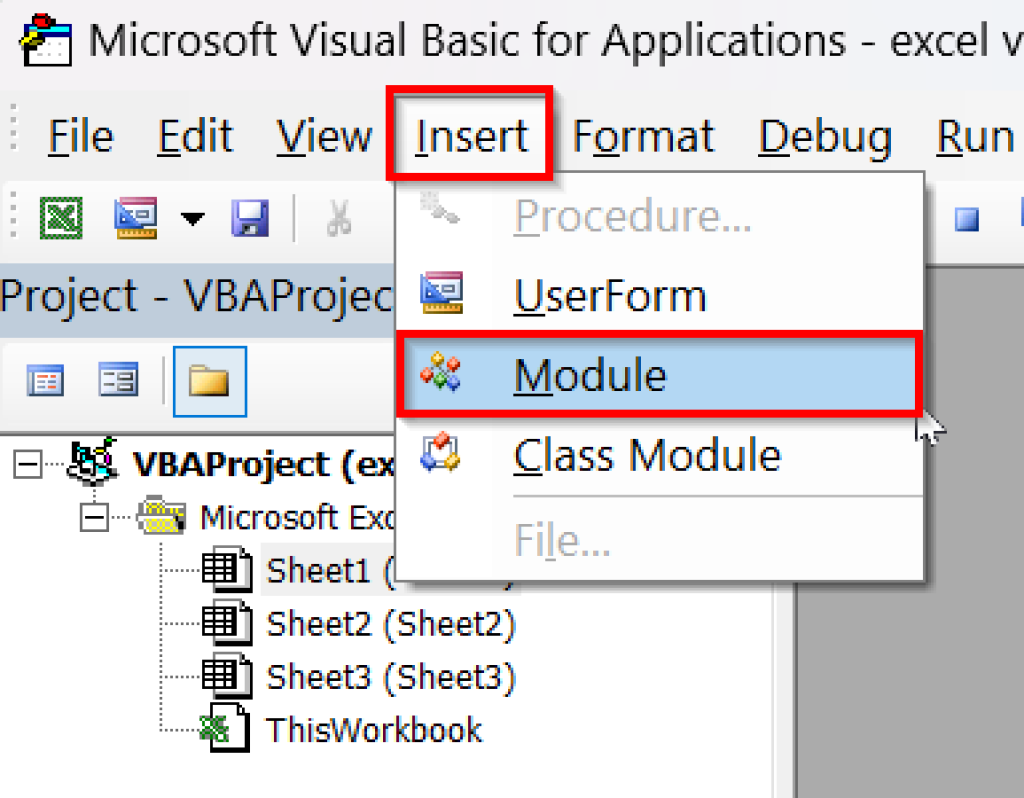Click the UserForm icon in the Insert menu
The height and width of the screenshot is (798, 1024).
443,294
